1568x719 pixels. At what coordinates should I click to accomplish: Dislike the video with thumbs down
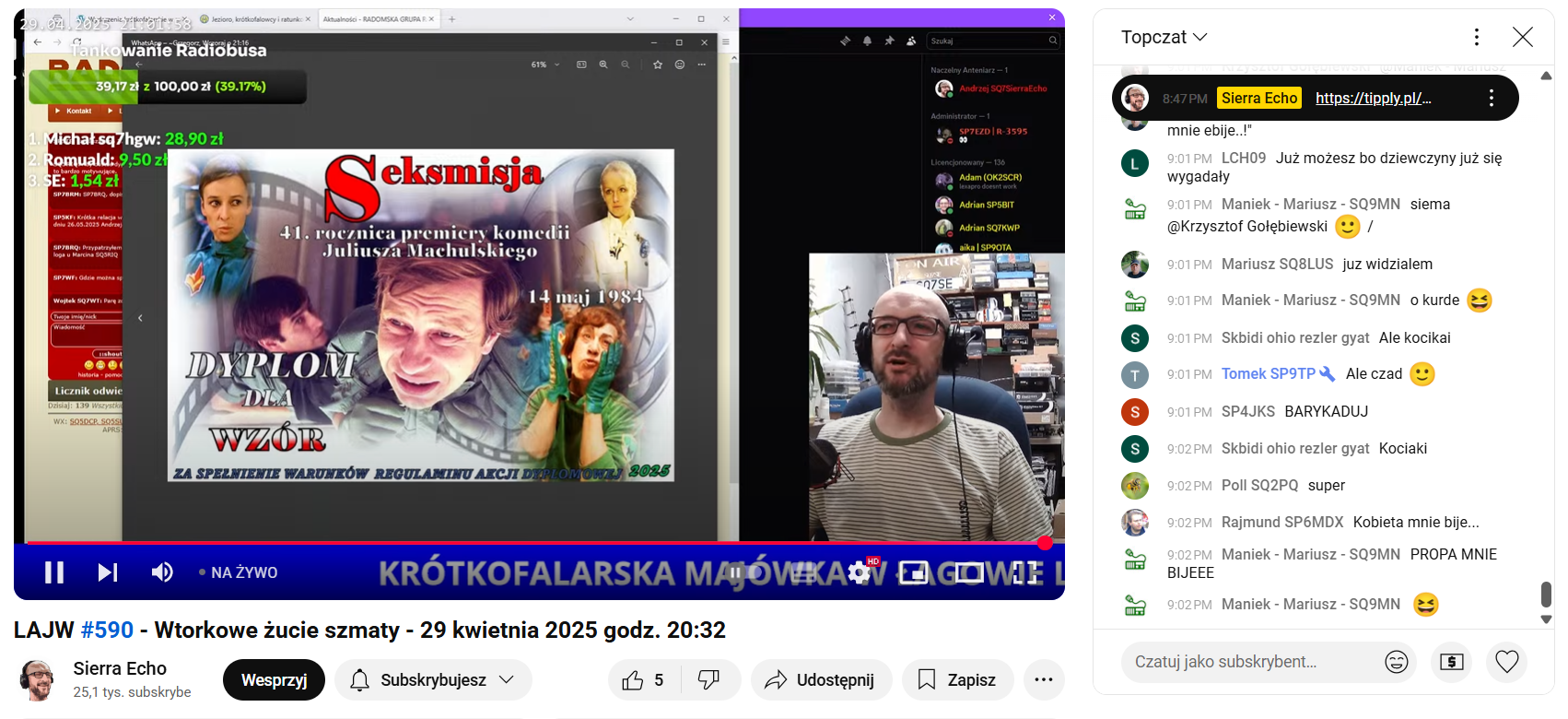(709, 680)
